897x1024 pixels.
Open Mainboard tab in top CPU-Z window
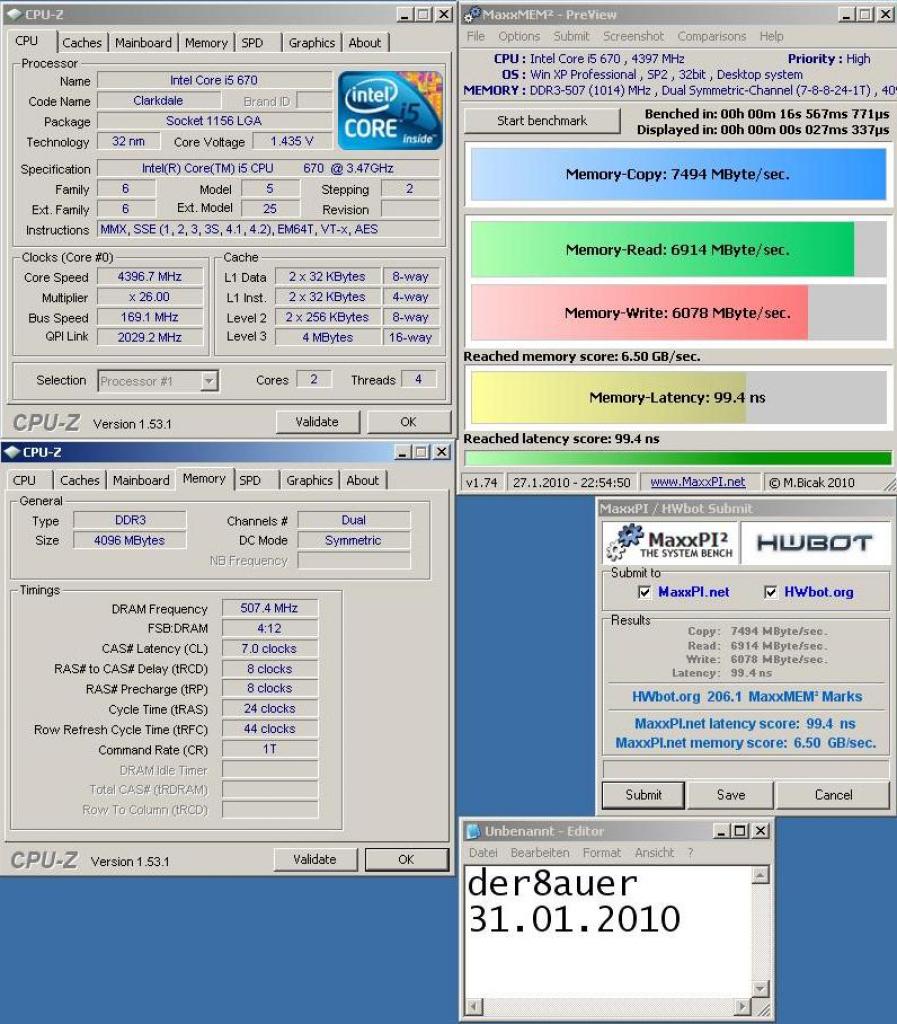pos(143,43)
